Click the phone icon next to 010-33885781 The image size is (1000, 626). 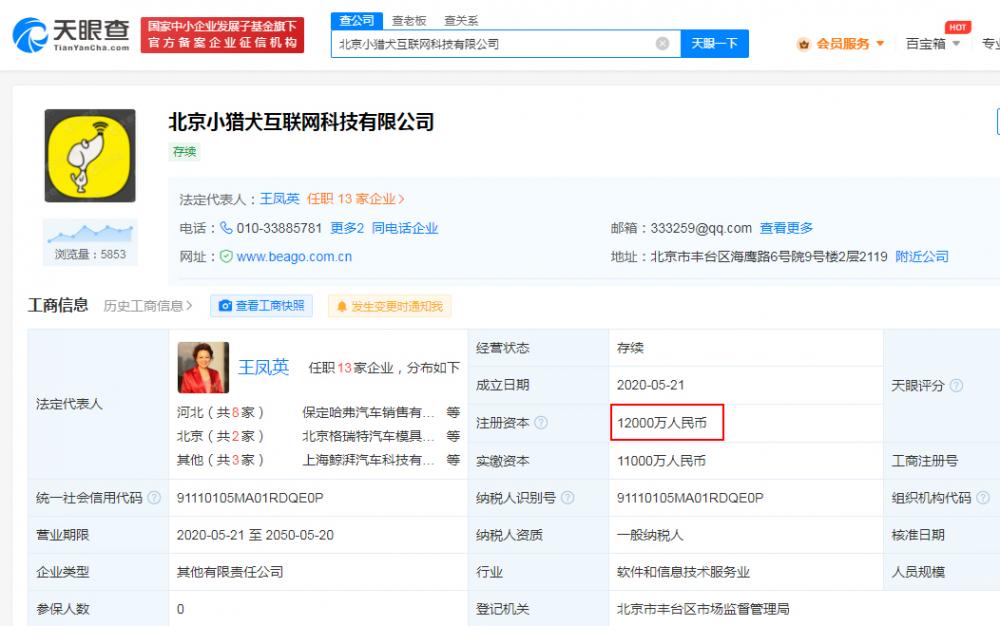click(226, 228)
